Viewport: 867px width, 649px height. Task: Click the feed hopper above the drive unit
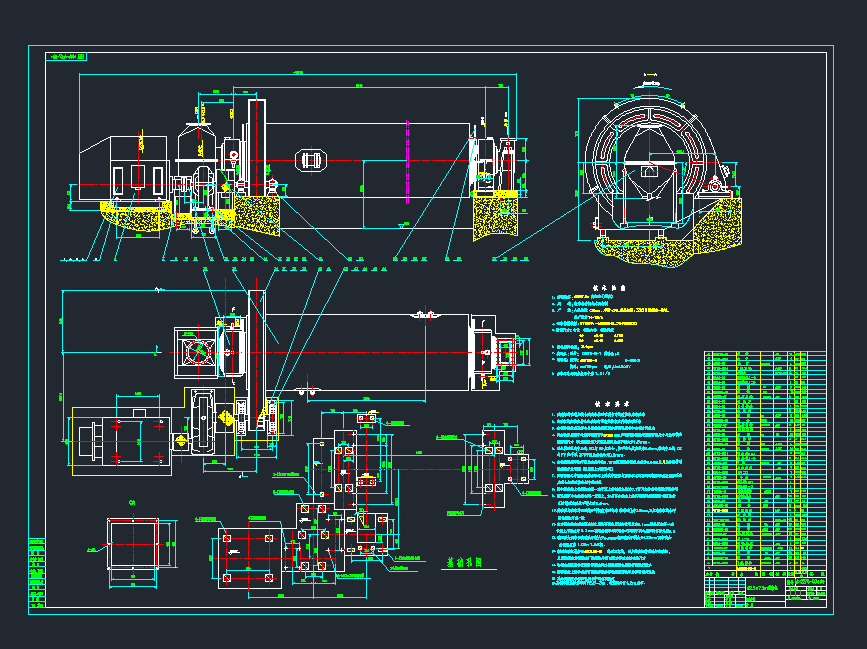193,140
